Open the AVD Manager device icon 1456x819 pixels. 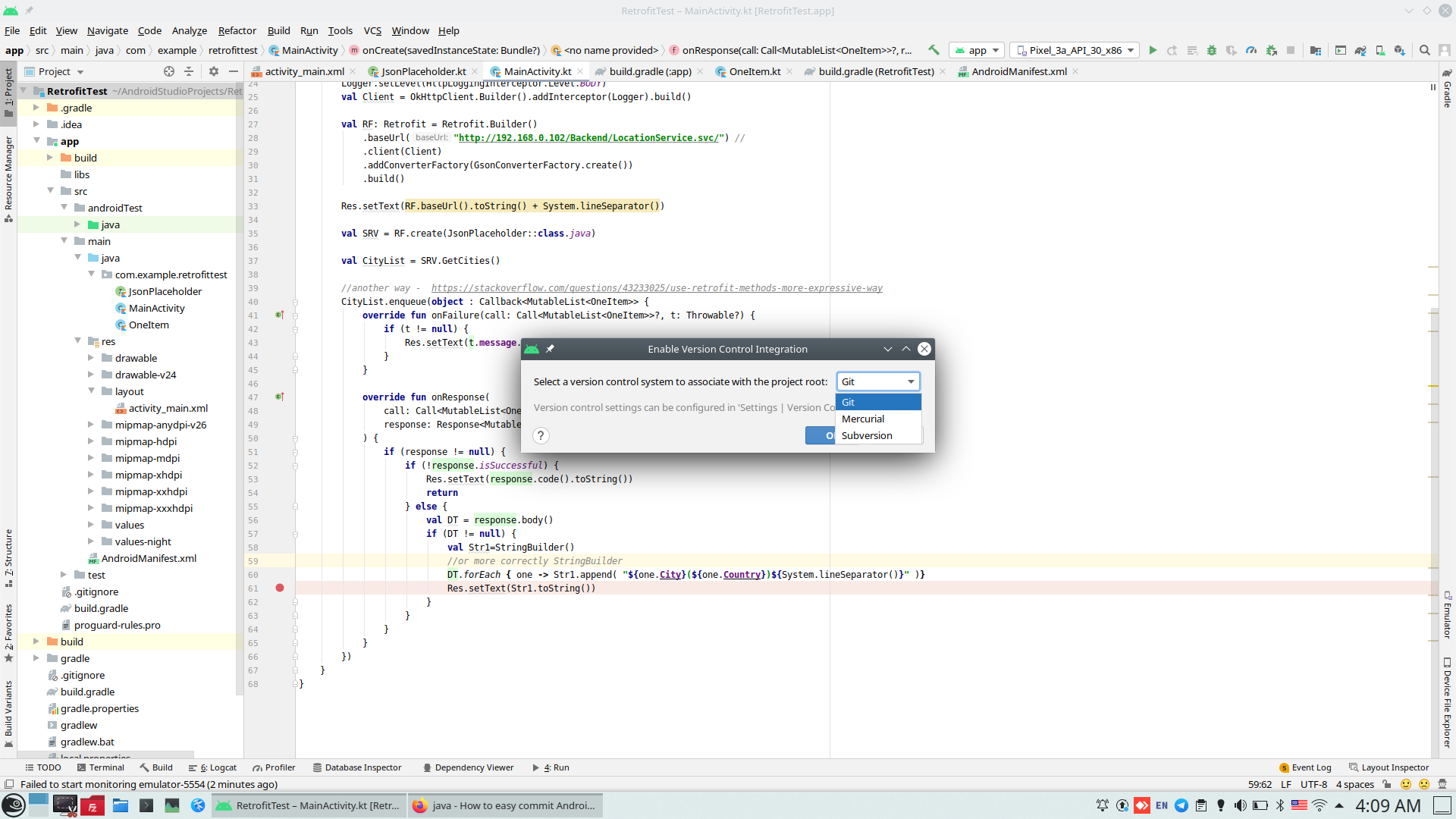click(1380, 50)
